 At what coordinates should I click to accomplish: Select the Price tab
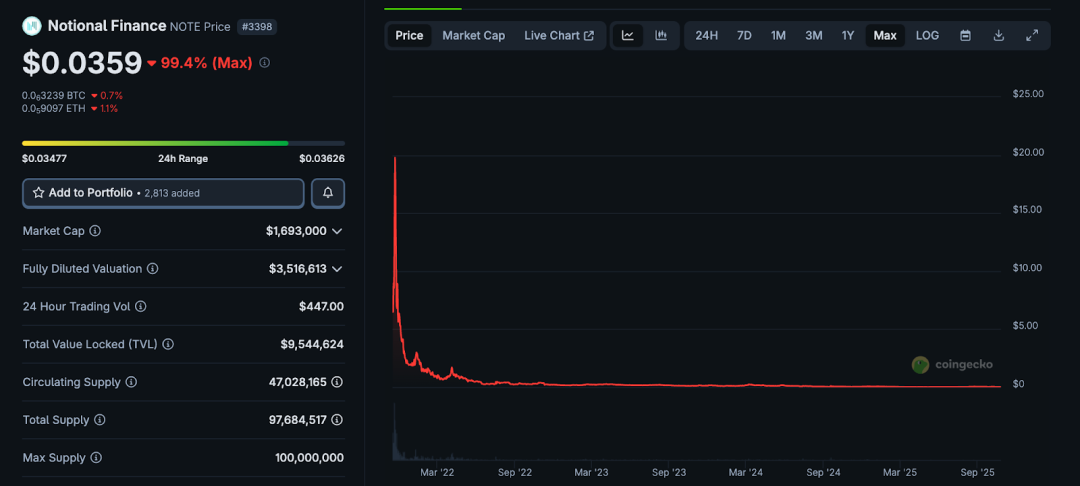(x=409, y=36)
